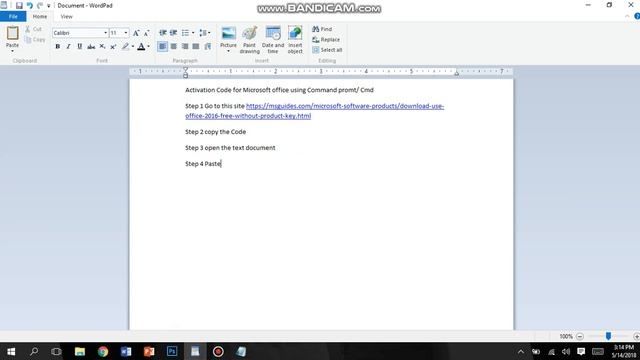The image size is (640, 360).
Task: Open the Calibri font family dropdown
Action: coord(105,33)
